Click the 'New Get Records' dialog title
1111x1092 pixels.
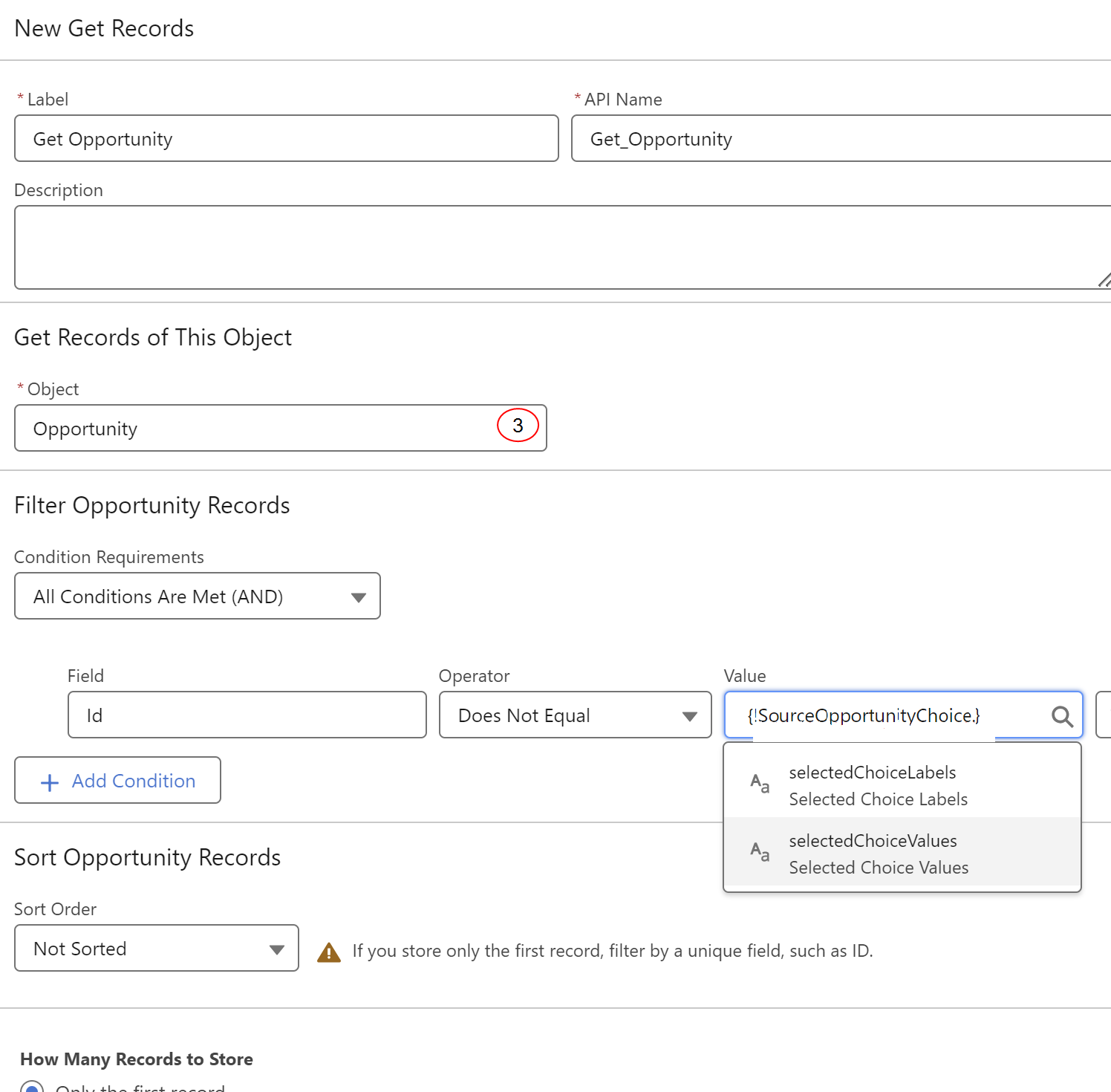104,28
